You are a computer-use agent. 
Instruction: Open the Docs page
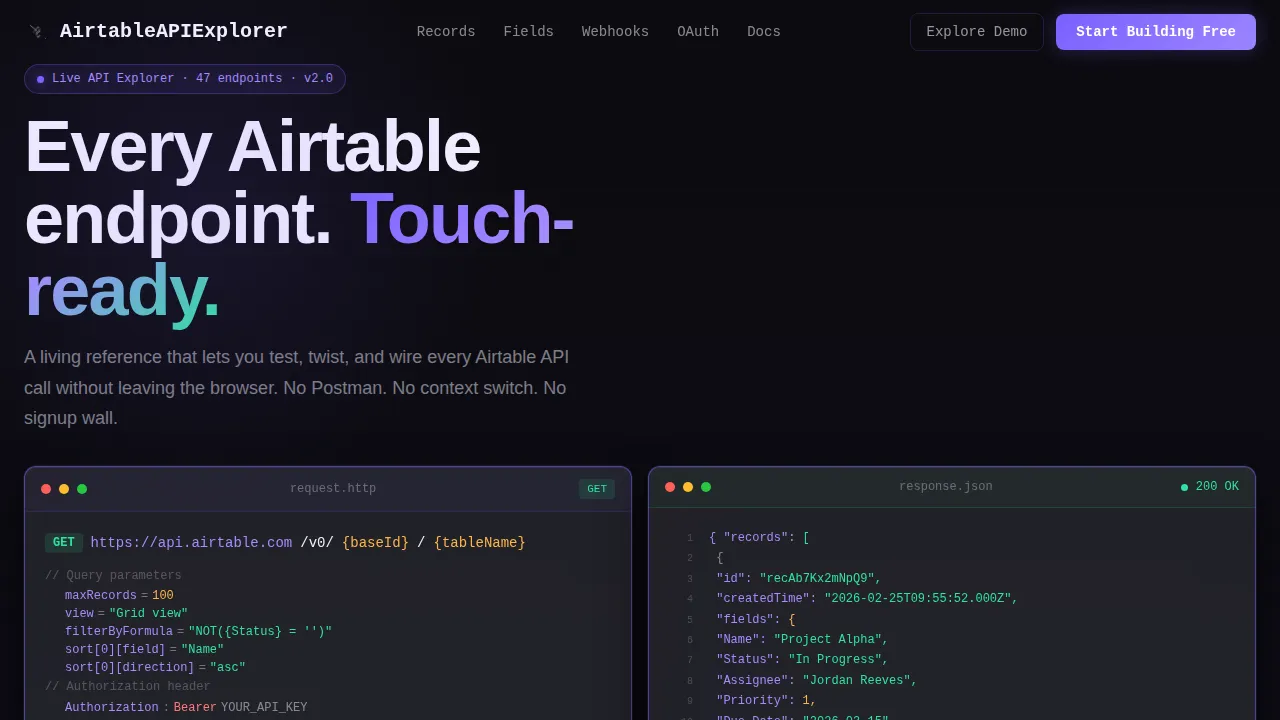(x=764, y=32)
